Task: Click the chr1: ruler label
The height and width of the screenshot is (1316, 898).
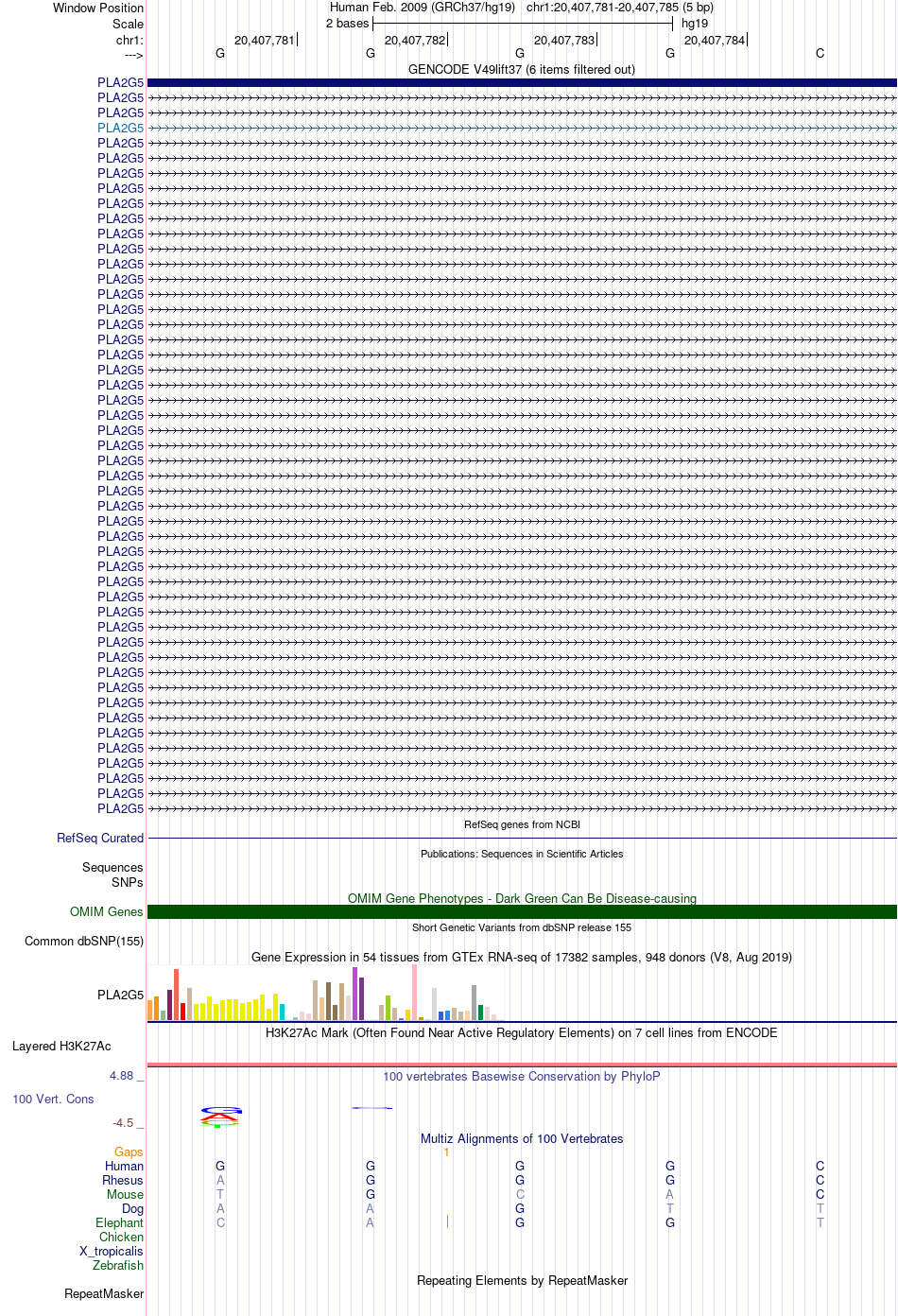Action: click(x=130, y=40)
